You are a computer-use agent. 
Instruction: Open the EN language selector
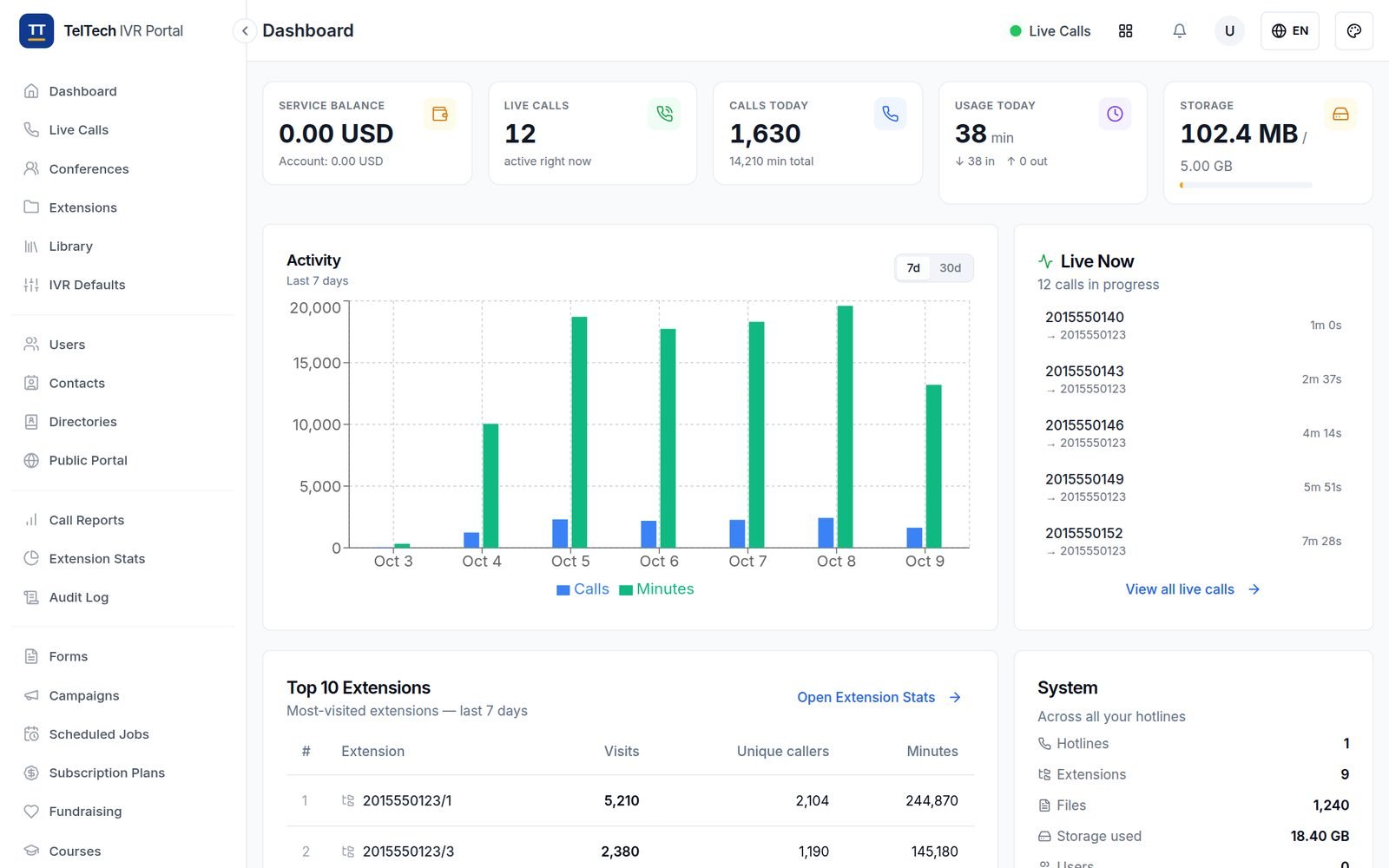point(1289,31)
